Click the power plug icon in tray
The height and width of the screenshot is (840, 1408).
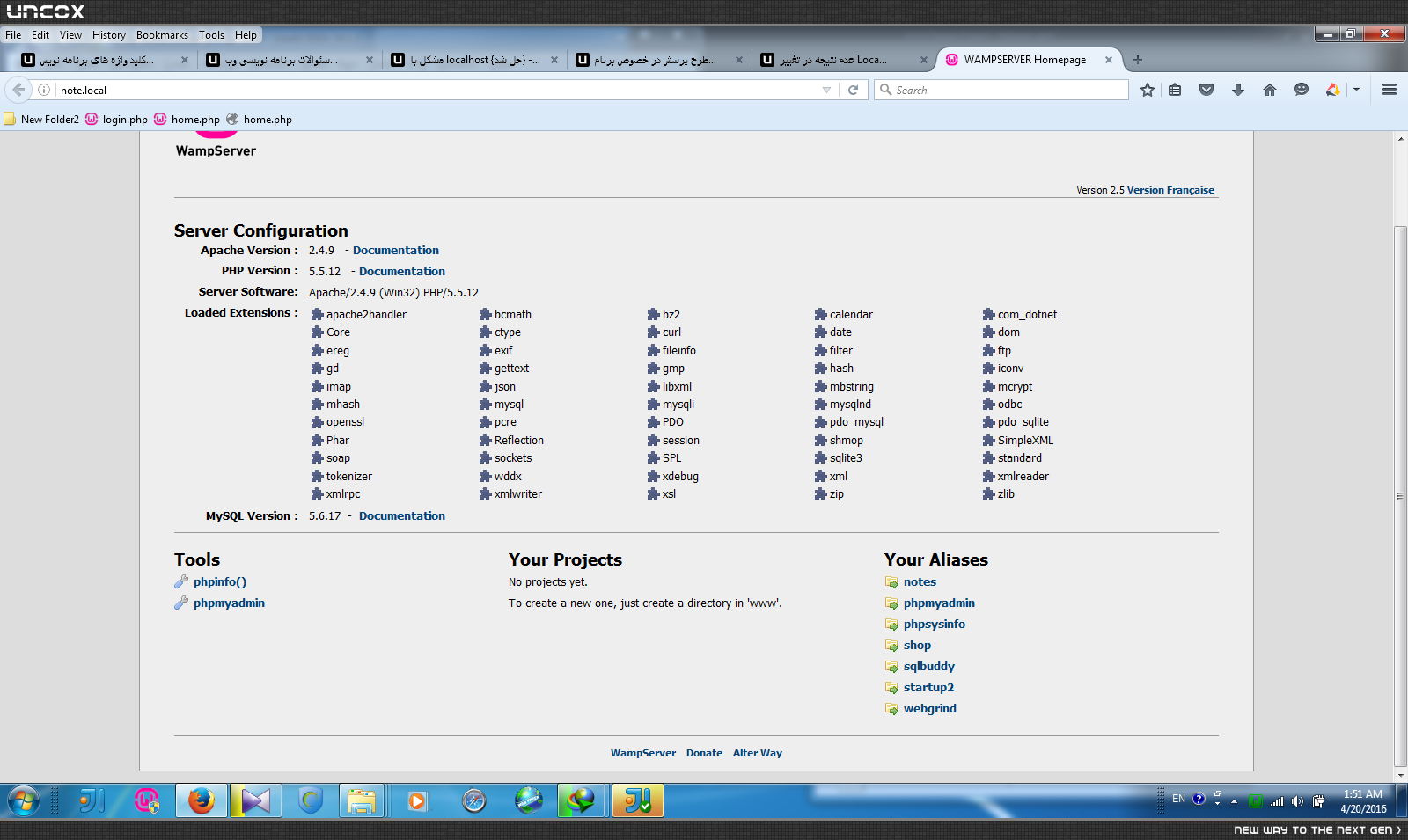click(x=1318, y=801)
